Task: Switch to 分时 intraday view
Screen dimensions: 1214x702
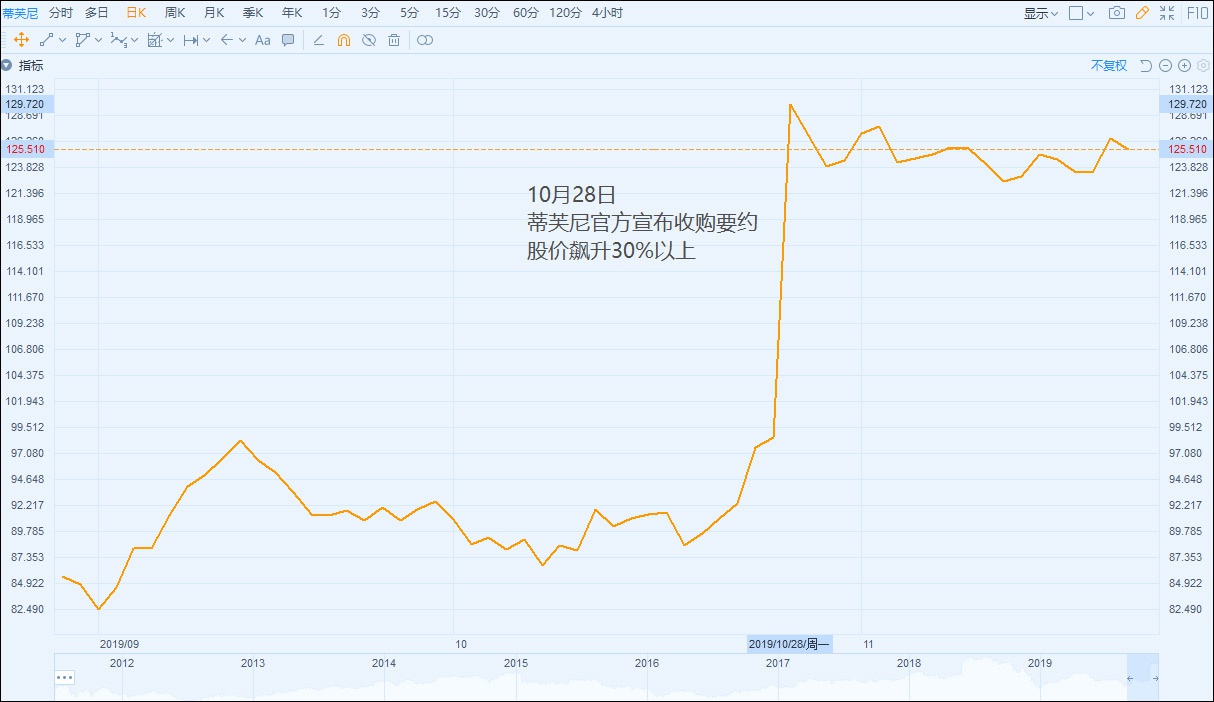Action: 61,13
